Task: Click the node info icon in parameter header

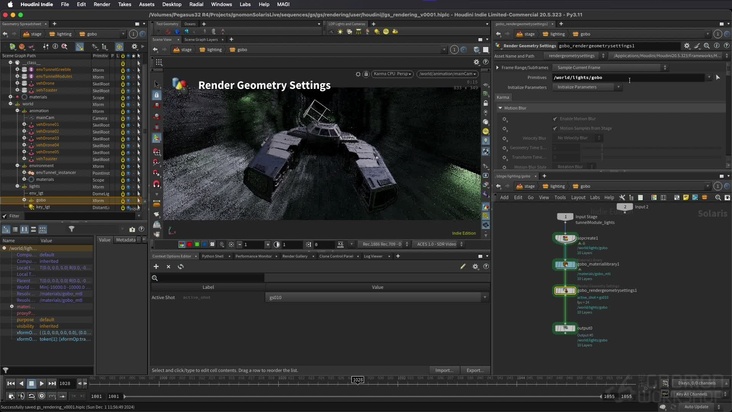Action: [x=717, y=46]
